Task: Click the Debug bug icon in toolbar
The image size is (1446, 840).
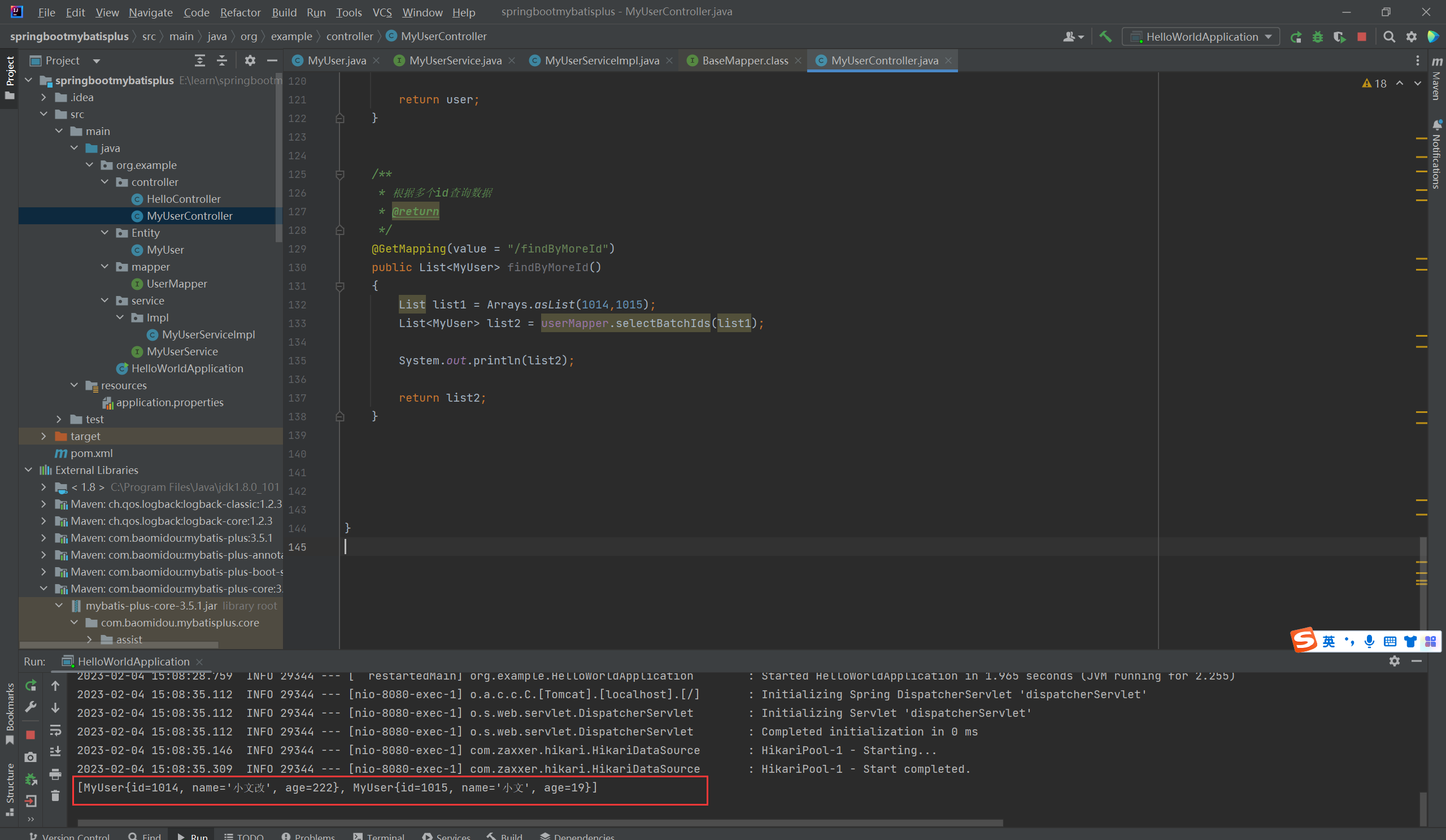Action: point(1317,37)
